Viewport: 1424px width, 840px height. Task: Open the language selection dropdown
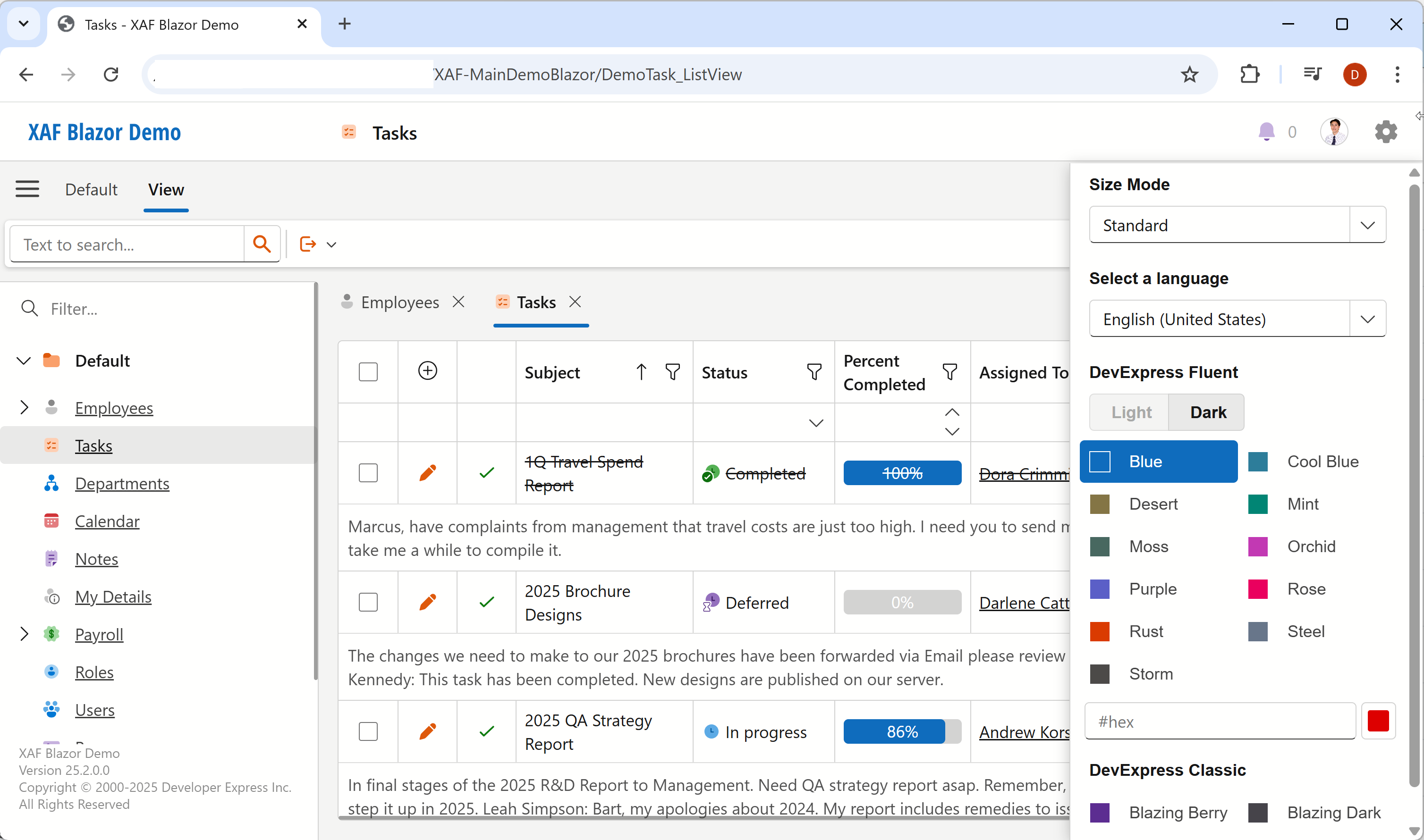click(x=1368, y=318)
